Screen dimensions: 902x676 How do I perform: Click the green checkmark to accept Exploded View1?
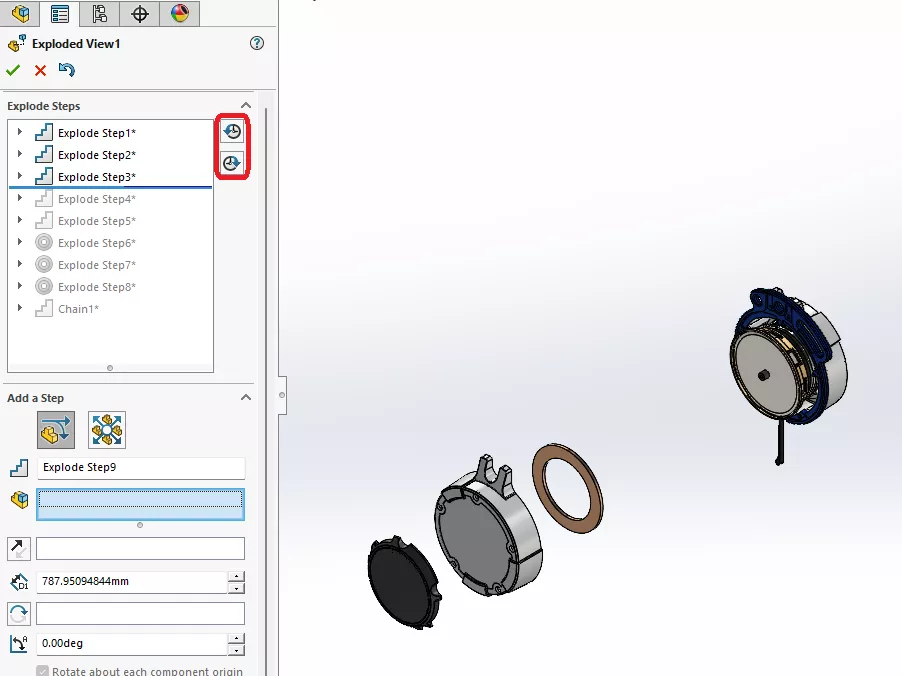13,70
